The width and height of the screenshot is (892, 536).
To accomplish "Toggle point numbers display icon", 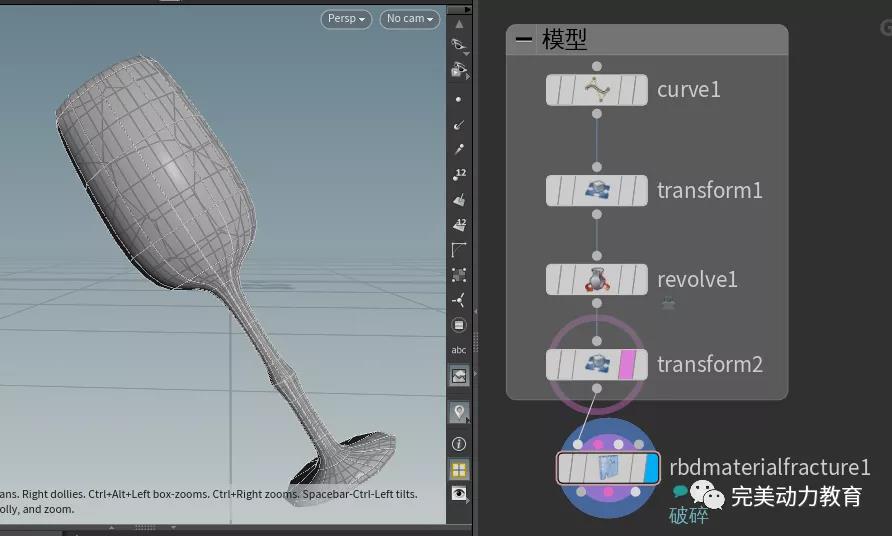I will click(459, 175).
